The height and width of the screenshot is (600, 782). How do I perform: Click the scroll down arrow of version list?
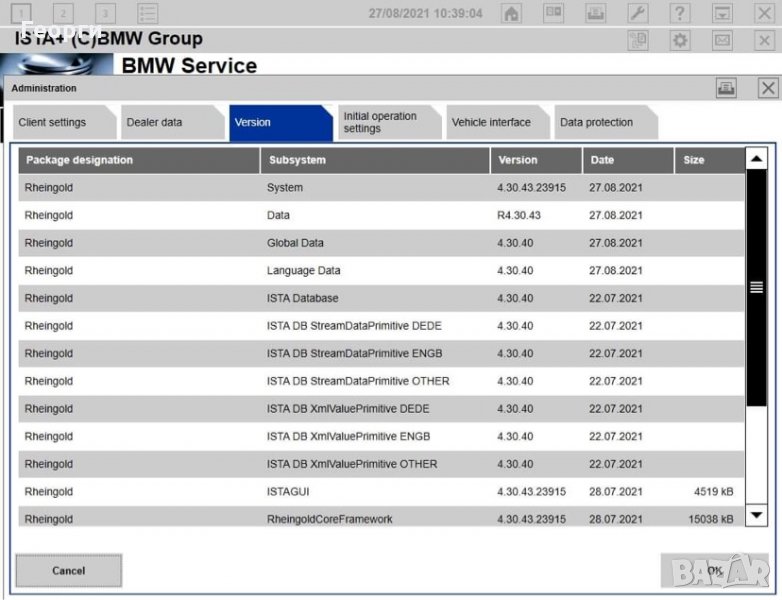tap(757, 515)
